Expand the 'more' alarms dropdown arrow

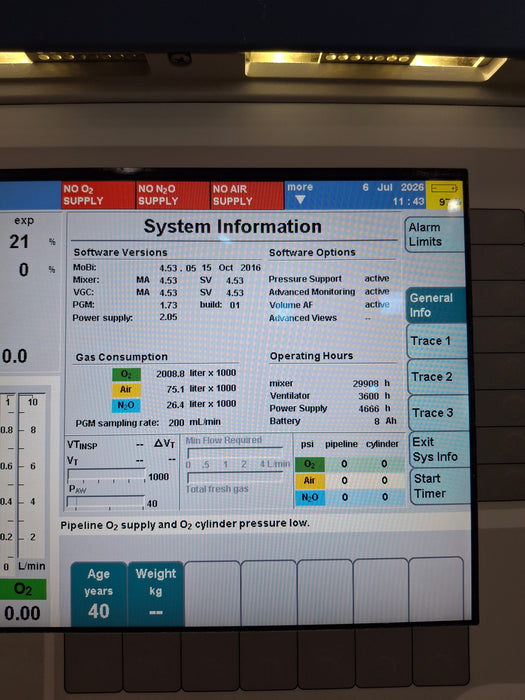click(300, 200)
